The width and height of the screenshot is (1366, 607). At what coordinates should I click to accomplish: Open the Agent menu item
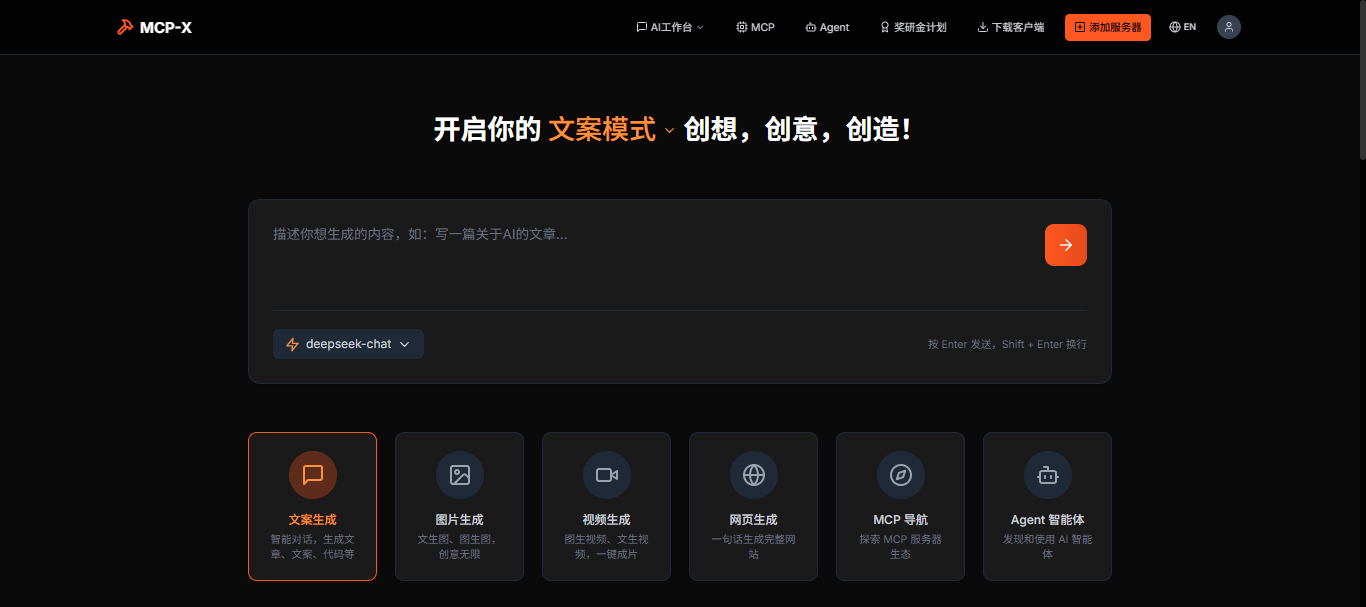pyautogui.click(x=827, y=27)
